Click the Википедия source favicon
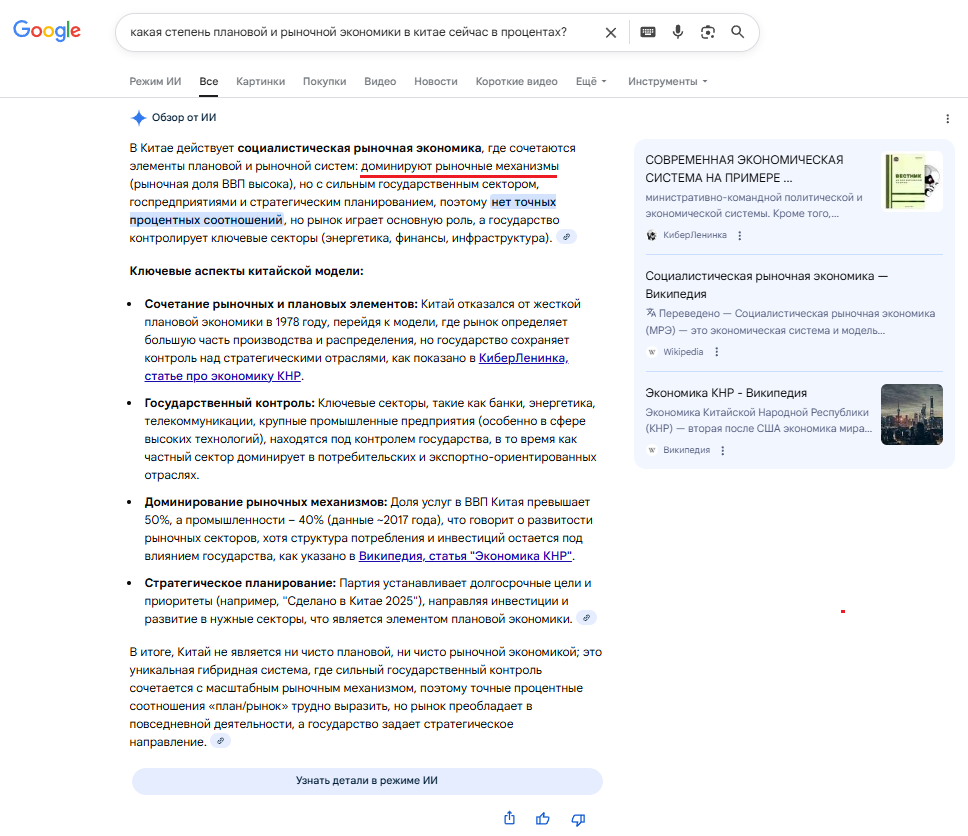The width and height of the screenshot is (968, 836). [651, 450]
